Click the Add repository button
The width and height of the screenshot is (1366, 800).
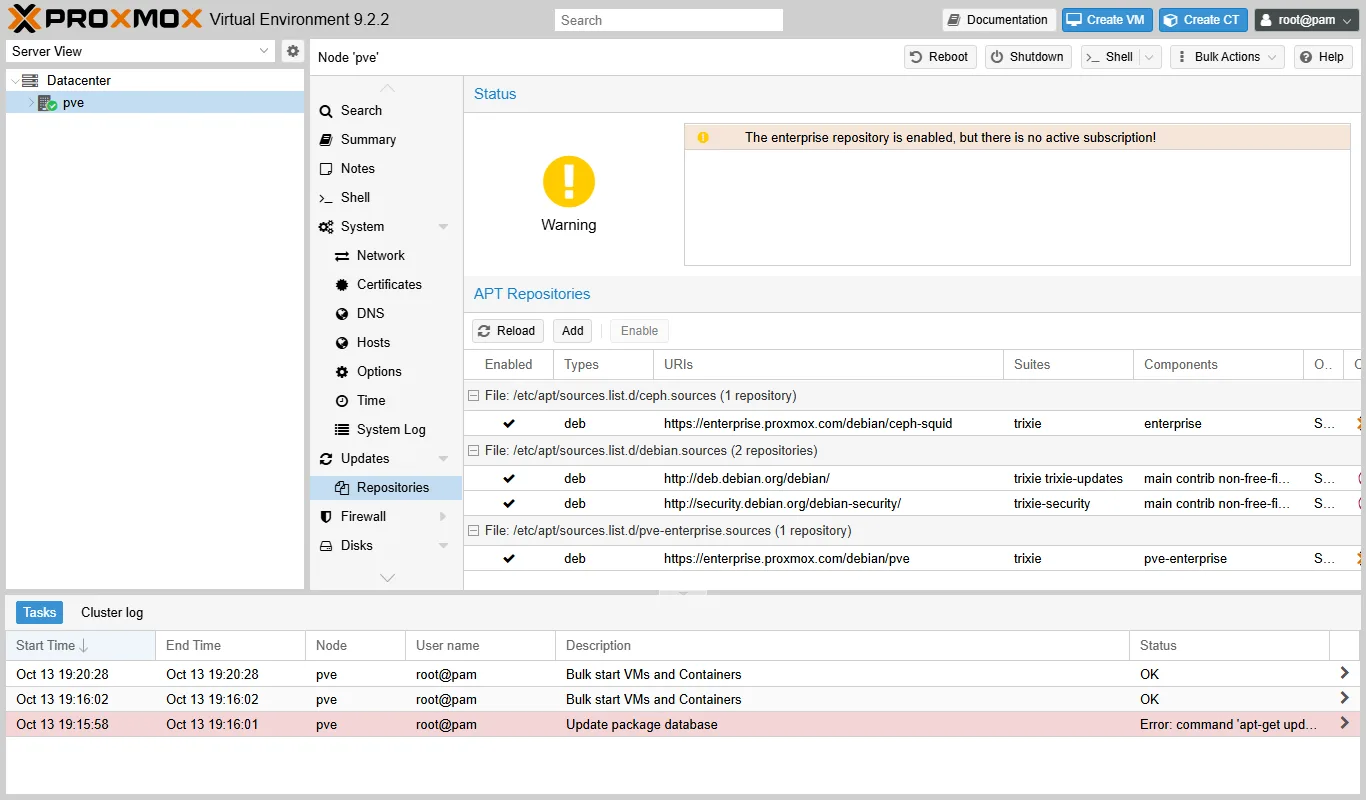pos(573,331)
